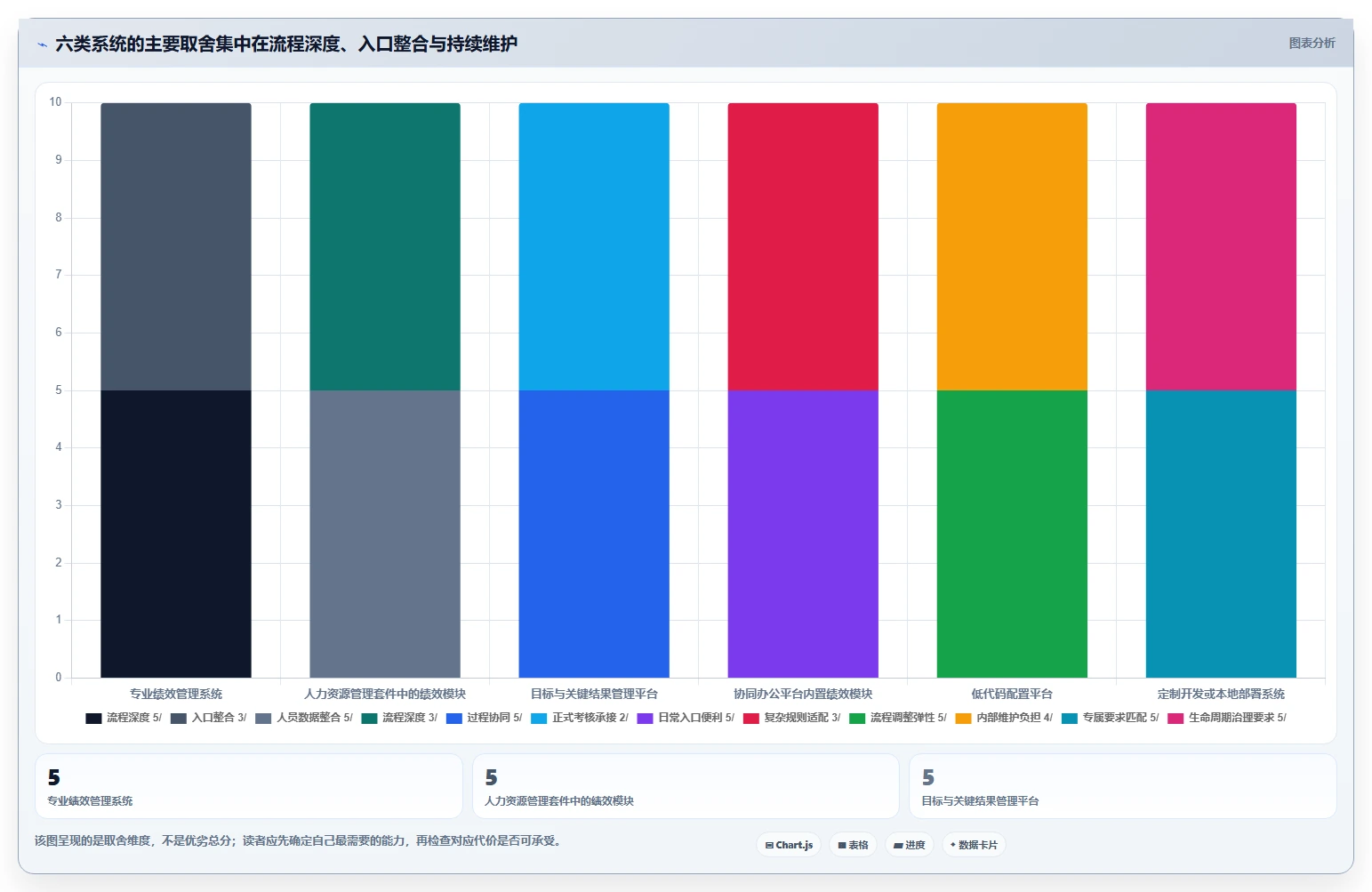Viewport: 1372px width, 892px height.
Task: Click the sky-blue upper segment of 目标与关键结果管理平台 bar
Action: click(594, 246)
